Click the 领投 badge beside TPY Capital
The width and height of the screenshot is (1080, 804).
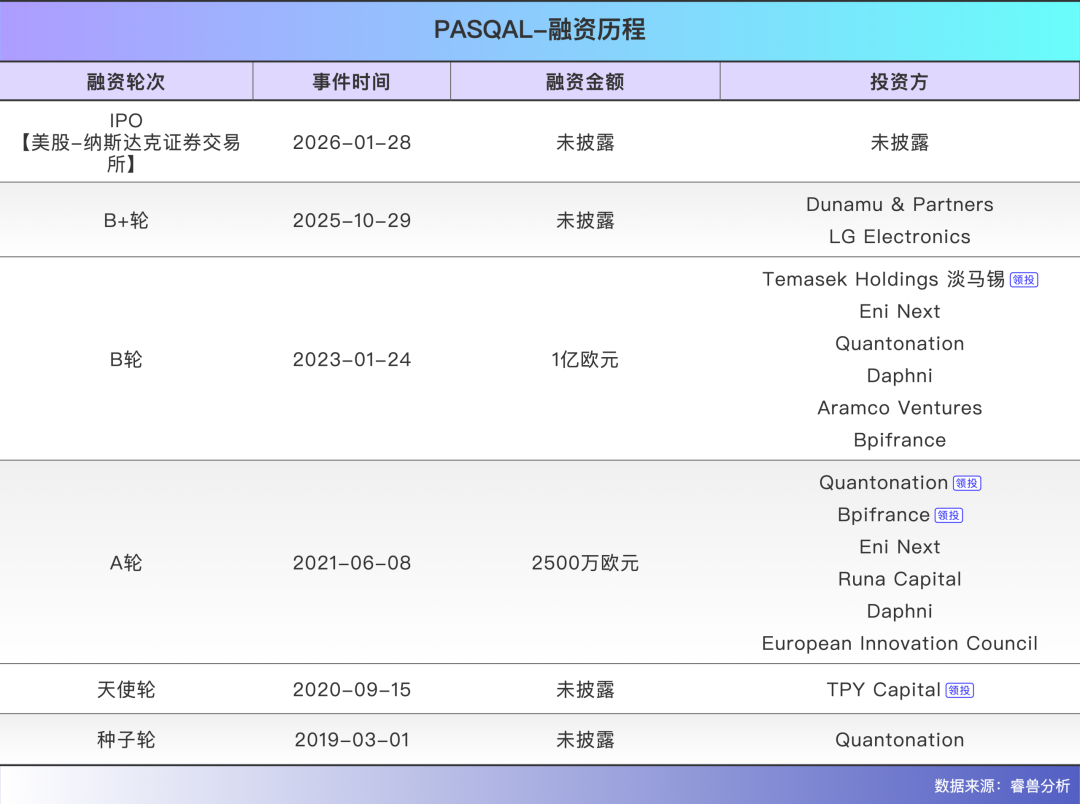tap(959, 690)
